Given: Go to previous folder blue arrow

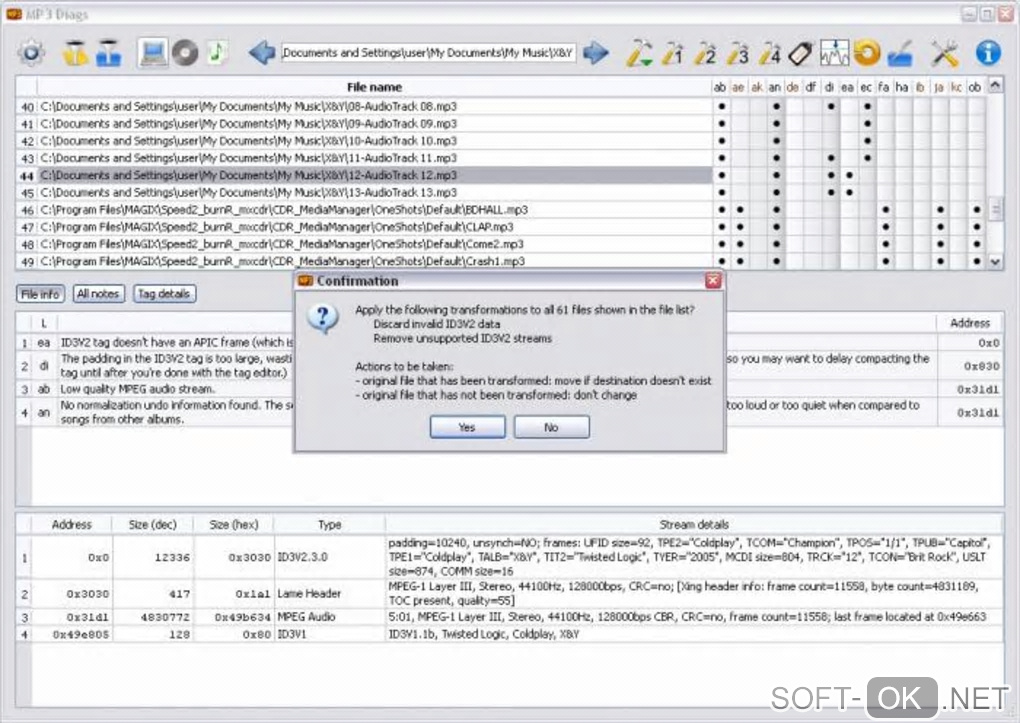Looking at the screenshot, I should [x=262, y=53].
